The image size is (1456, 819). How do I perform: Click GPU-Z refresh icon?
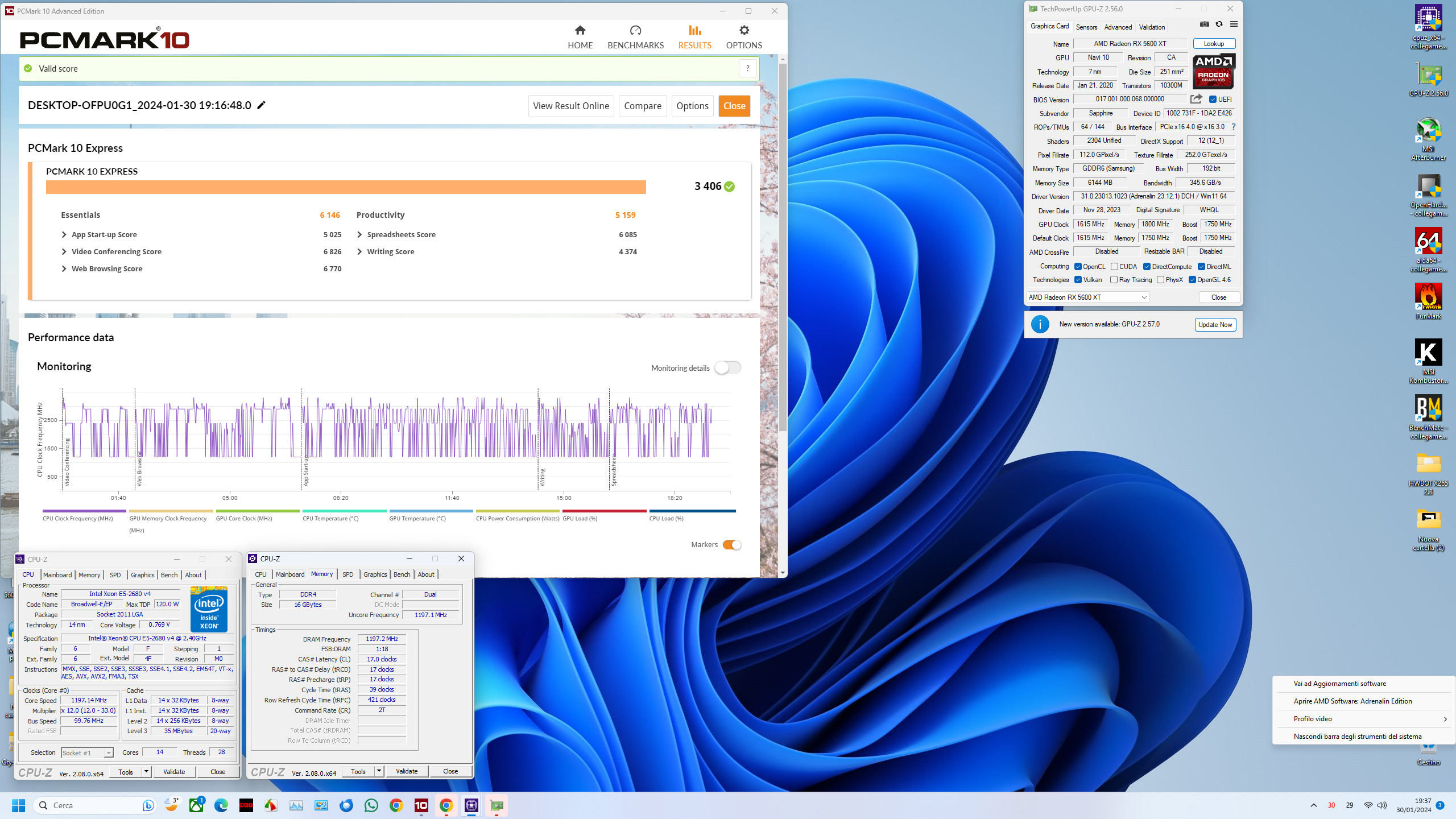pos(1219,24)
